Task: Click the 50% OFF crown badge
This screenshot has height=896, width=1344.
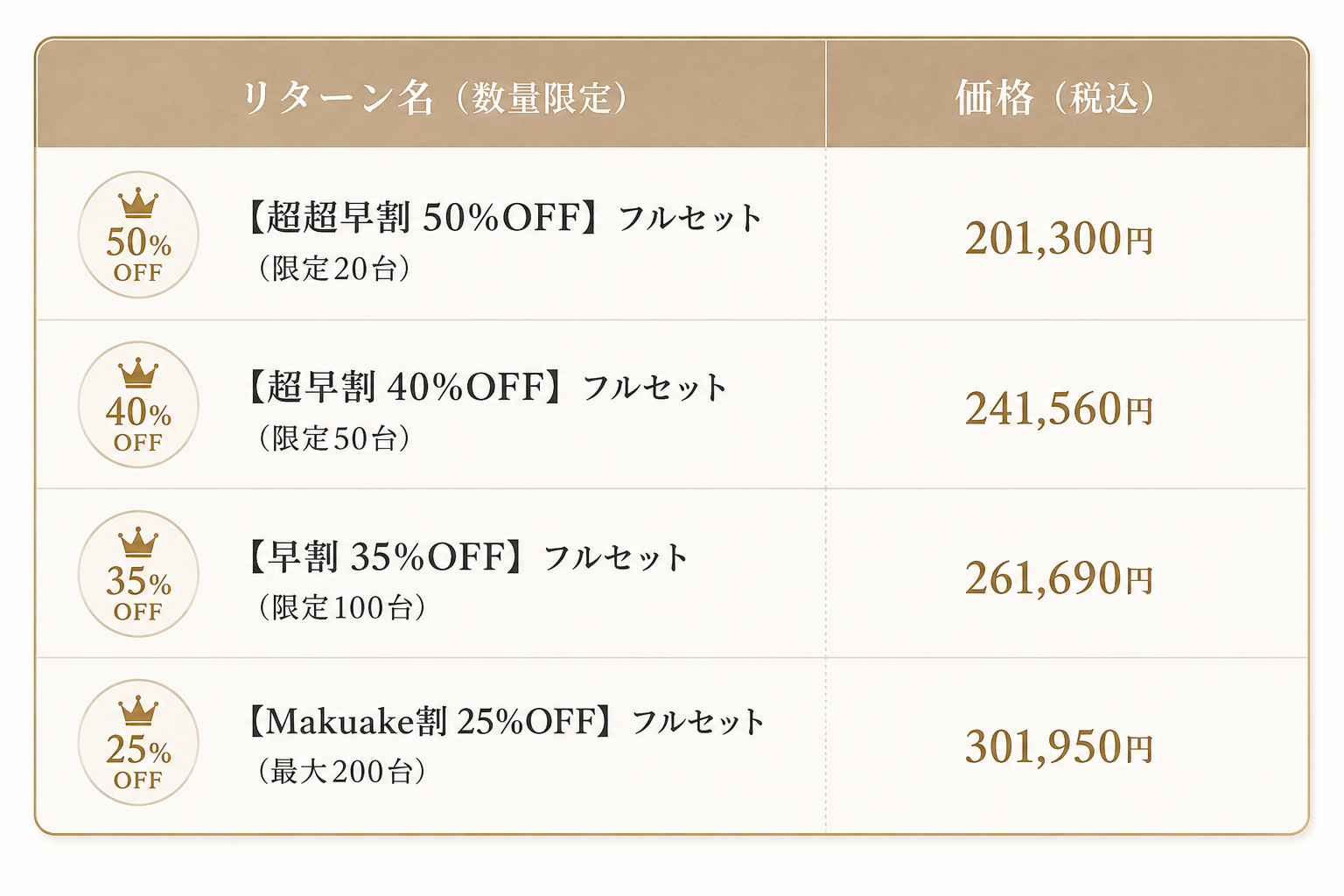Action: [138, 234]
